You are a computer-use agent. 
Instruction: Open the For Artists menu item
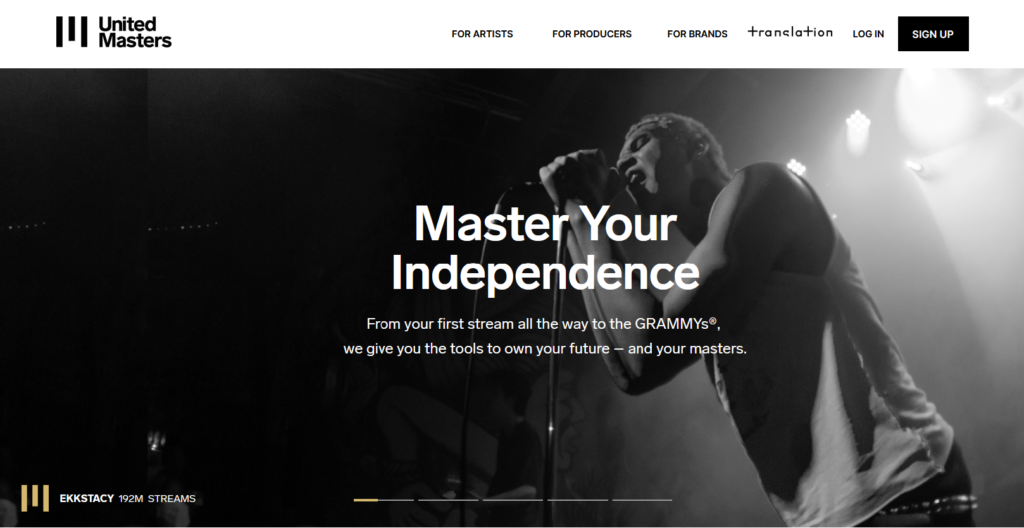pos(482,34)
